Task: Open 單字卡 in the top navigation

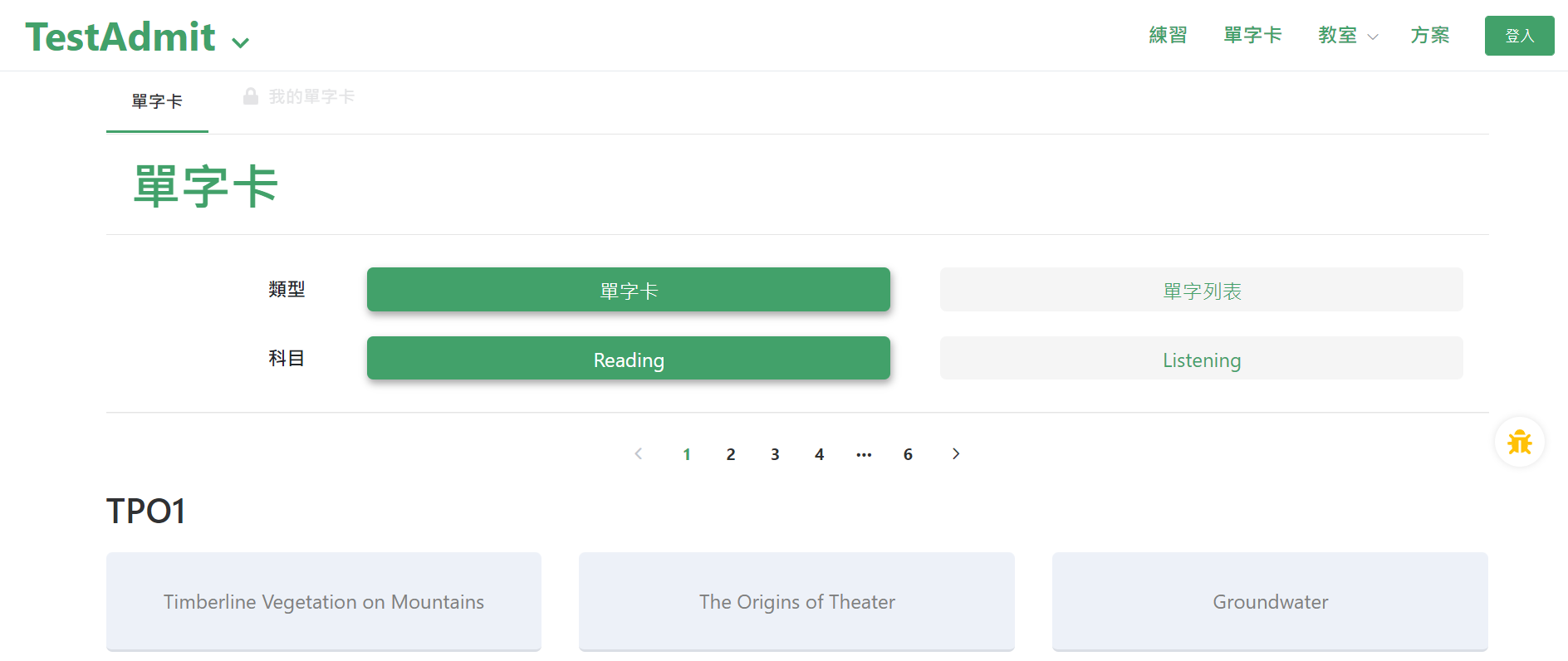Action: [1252, 36]
